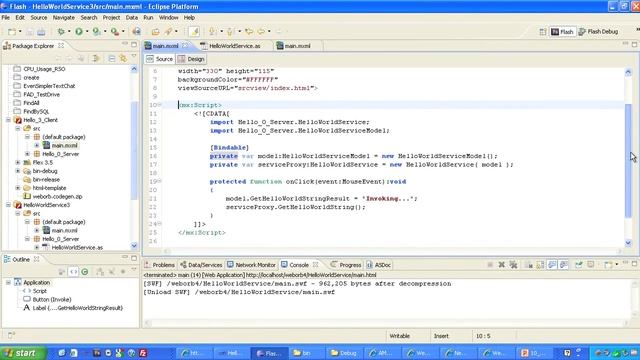
Task: Click the Export Release Build icon
Action: pyautogui.click(x=137, y=31)
